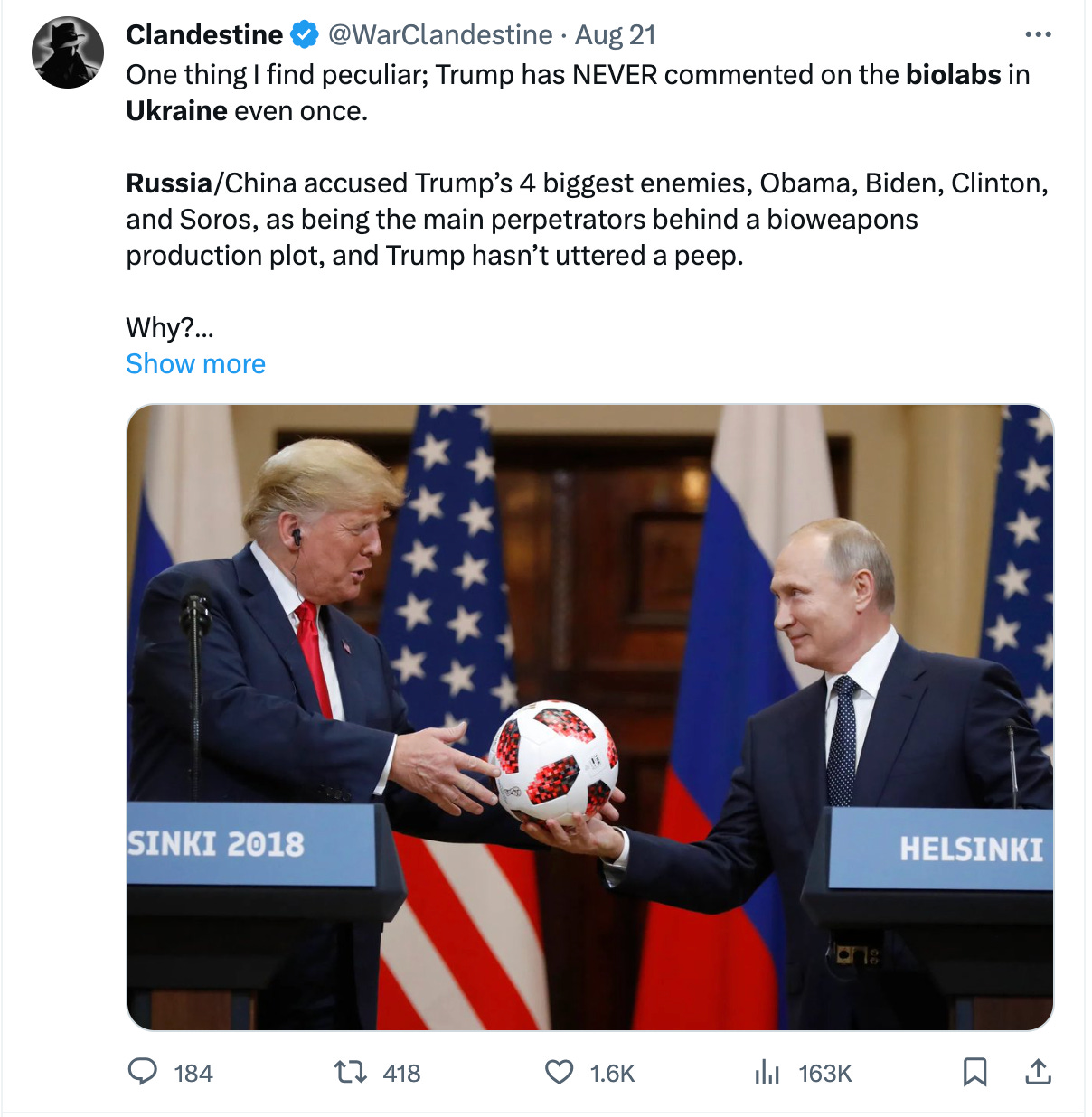This screenshot has width=1092, height=1117.
Task: Open the Helsinki 2018 photo
Action: click(x=590, y=718)
